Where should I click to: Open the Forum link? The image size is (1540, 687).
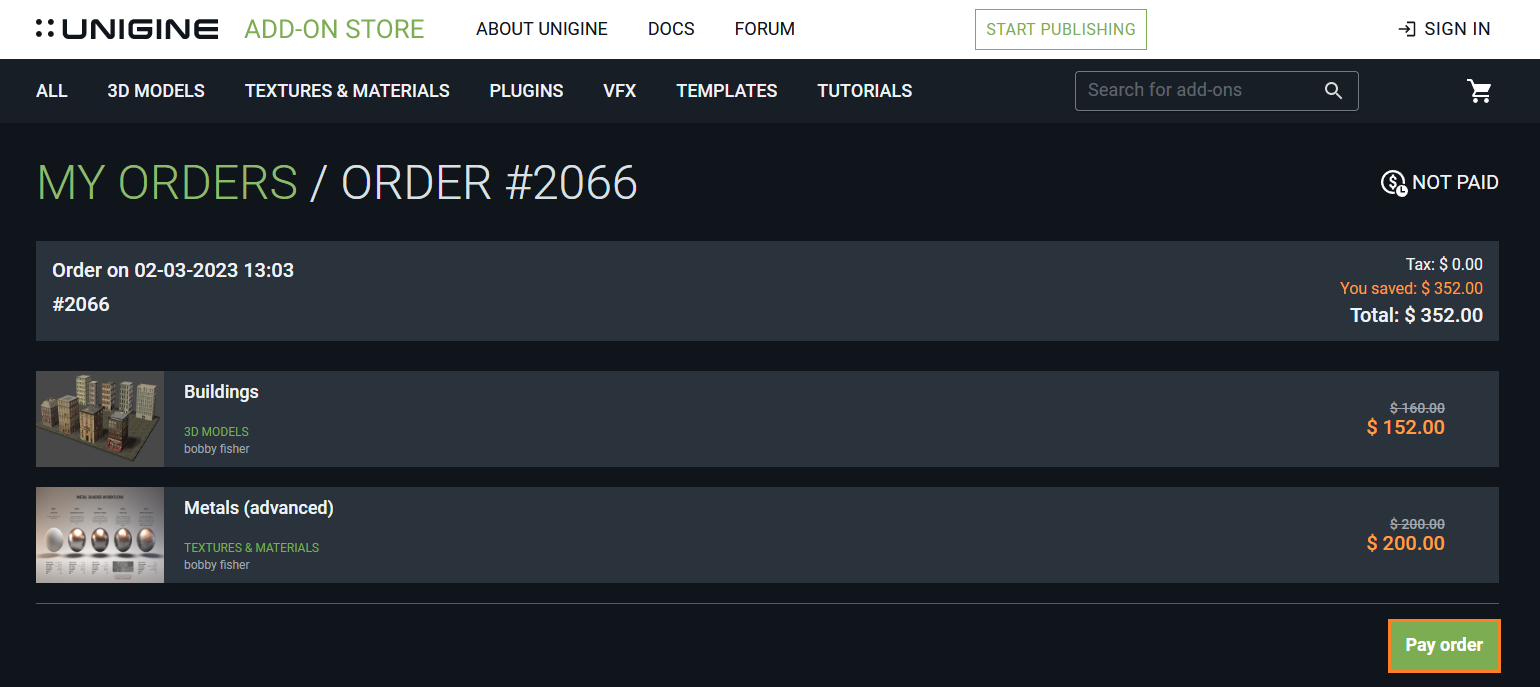pos(765,29)
